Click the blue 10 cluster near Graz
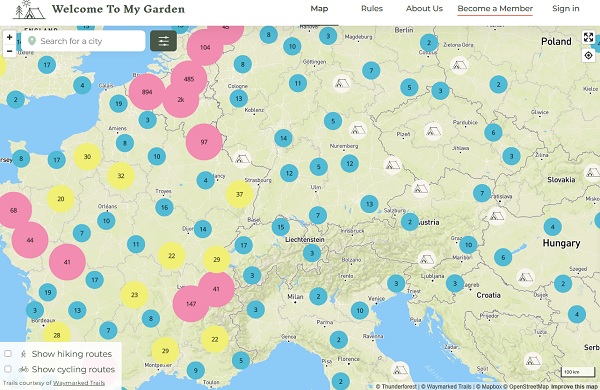This screenshot has width=600, height=390. (468, 245)
